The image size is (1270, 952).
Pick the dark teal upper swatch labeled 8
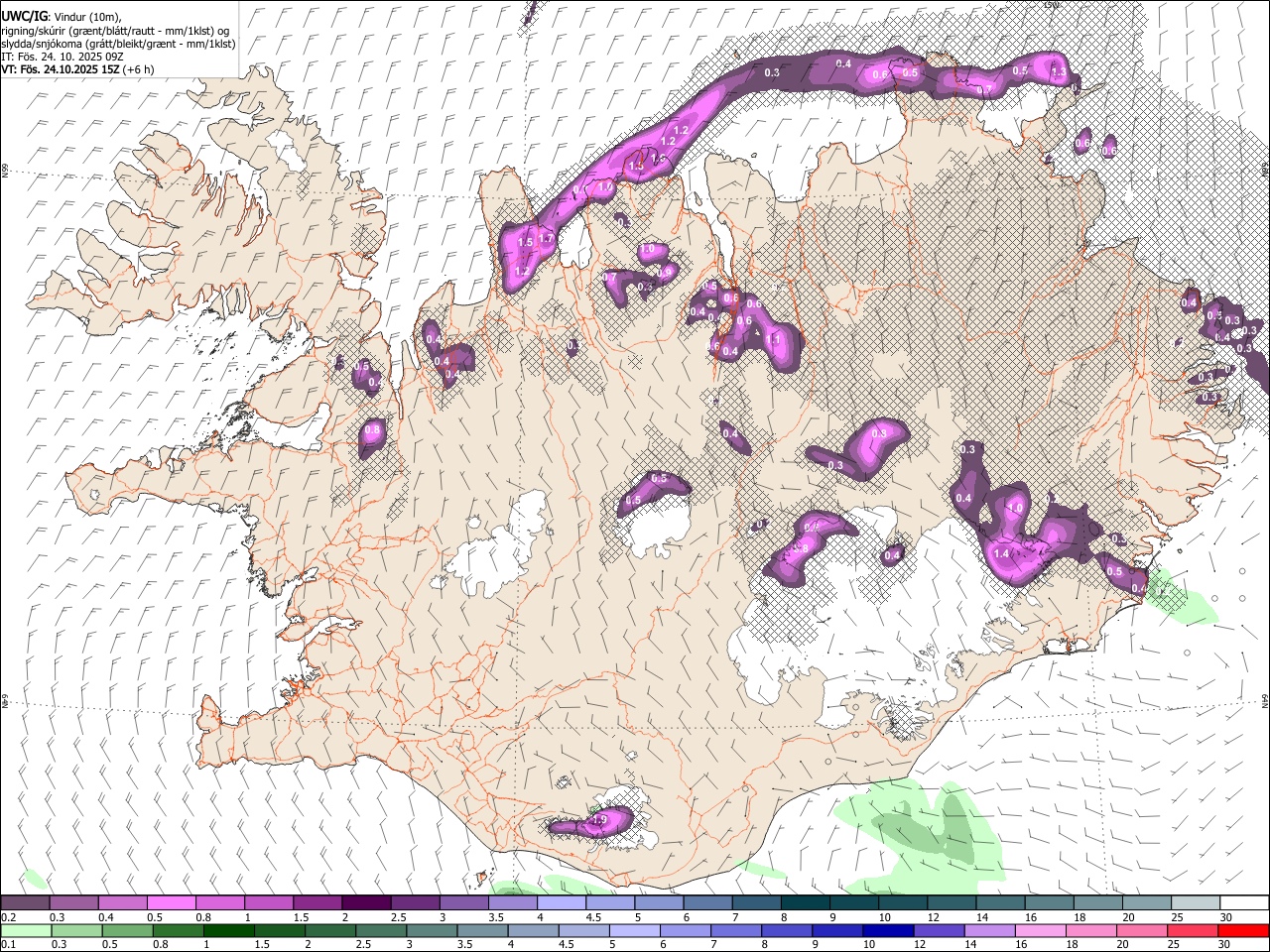(805, 903)
